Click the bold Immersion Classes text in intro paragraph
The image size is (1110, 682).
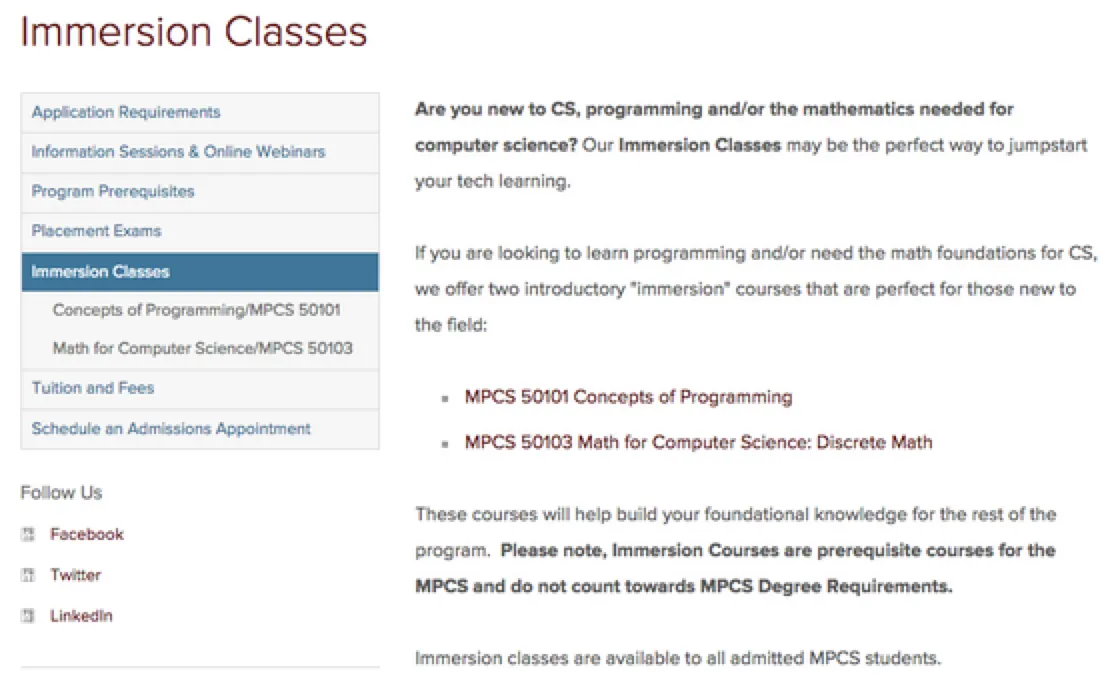point(699,145)
